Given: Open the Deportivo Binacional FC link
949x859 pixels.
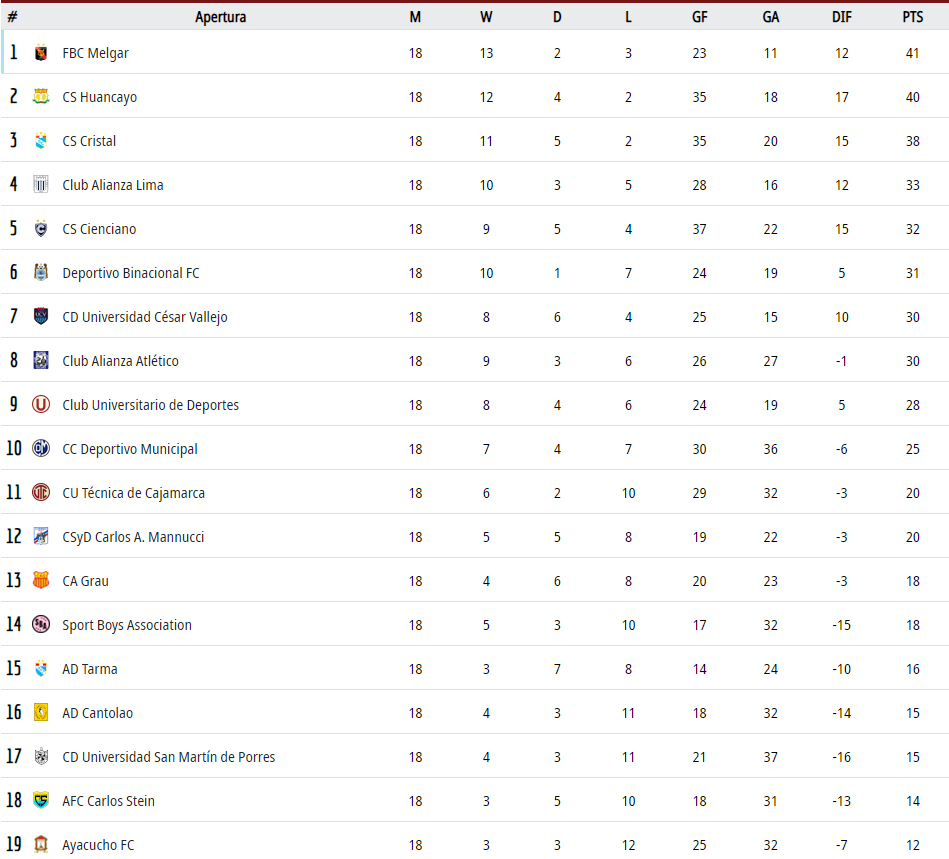Looking at the screenshot, I should [131, 273].
